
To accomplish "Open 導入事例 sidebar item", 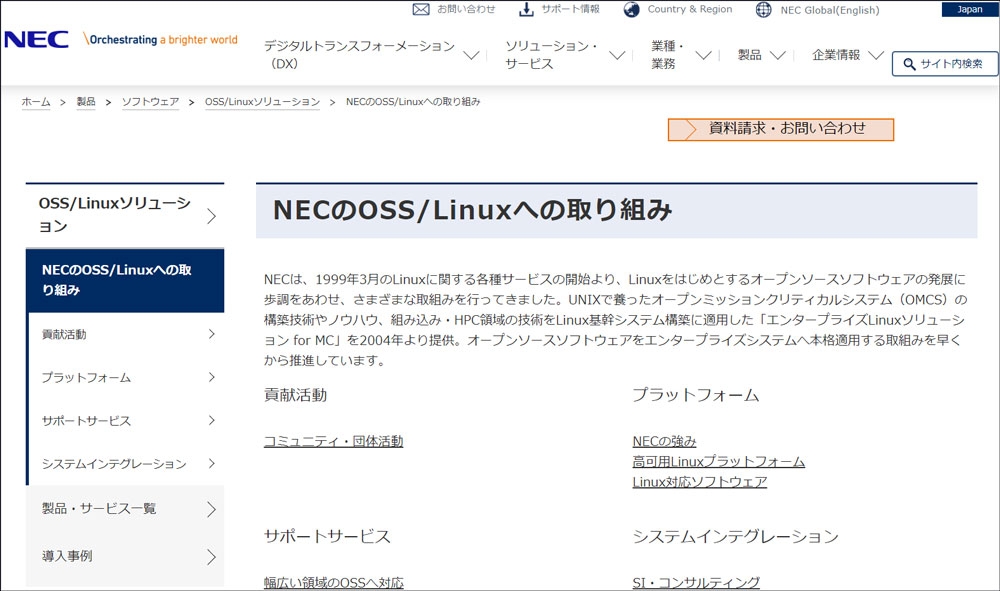I will [x=67, y=557].
